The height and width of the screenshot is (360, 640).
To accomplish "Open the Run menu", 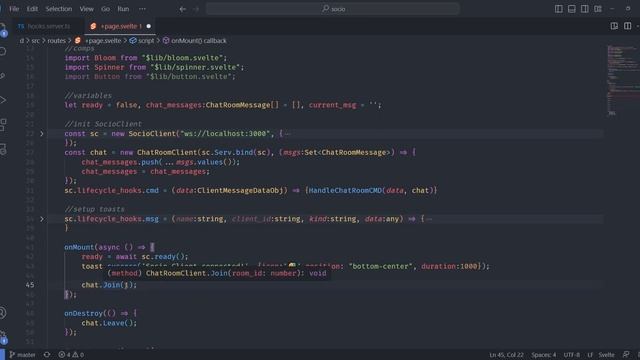I will tap(123, 9).
